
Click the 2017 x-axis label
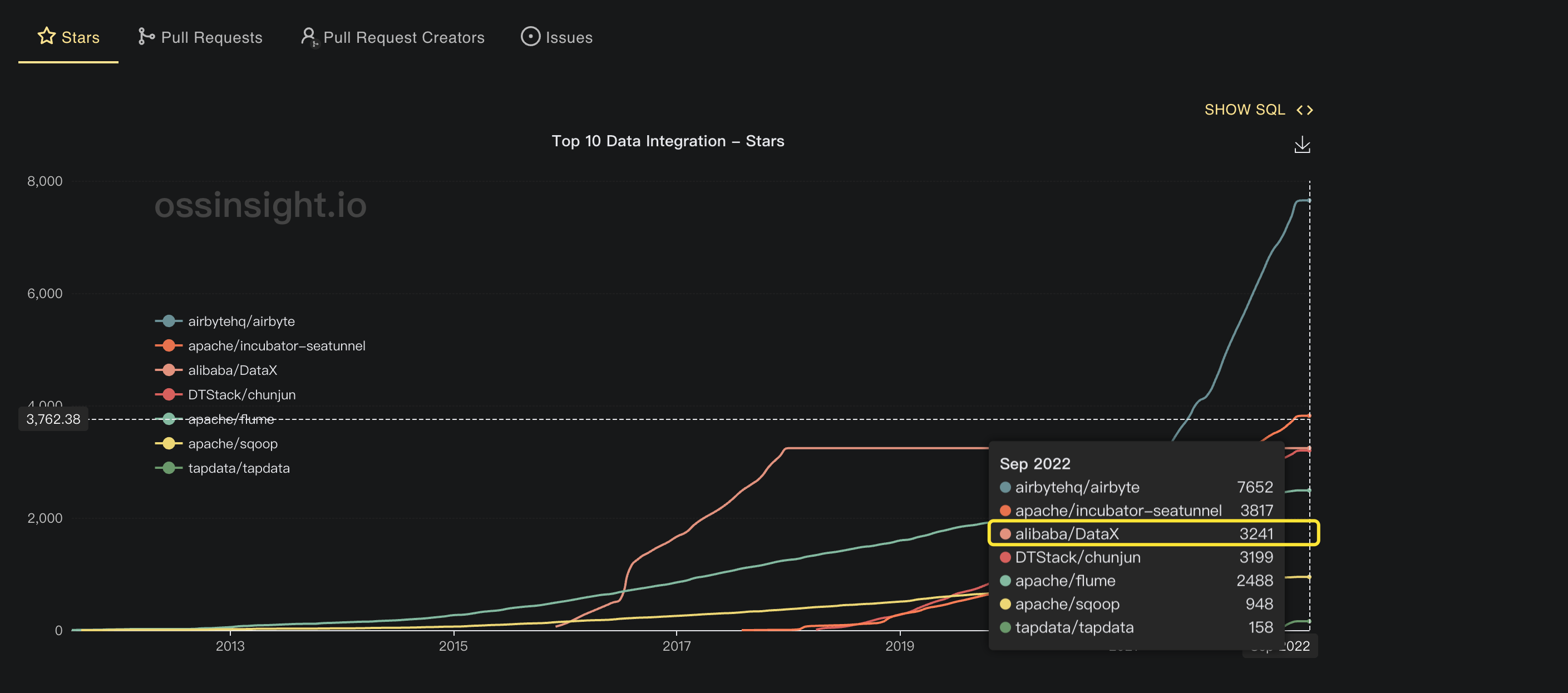(676, 646)
